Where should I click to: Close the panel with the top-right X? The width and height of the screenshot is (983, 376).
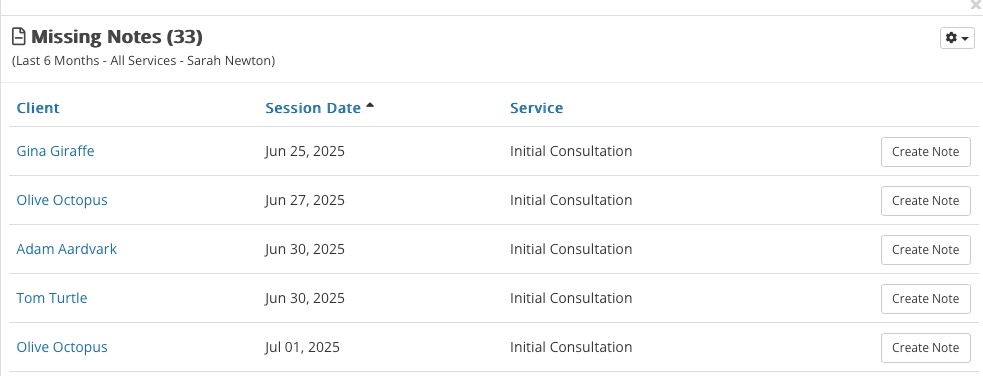tap(975, 4)
